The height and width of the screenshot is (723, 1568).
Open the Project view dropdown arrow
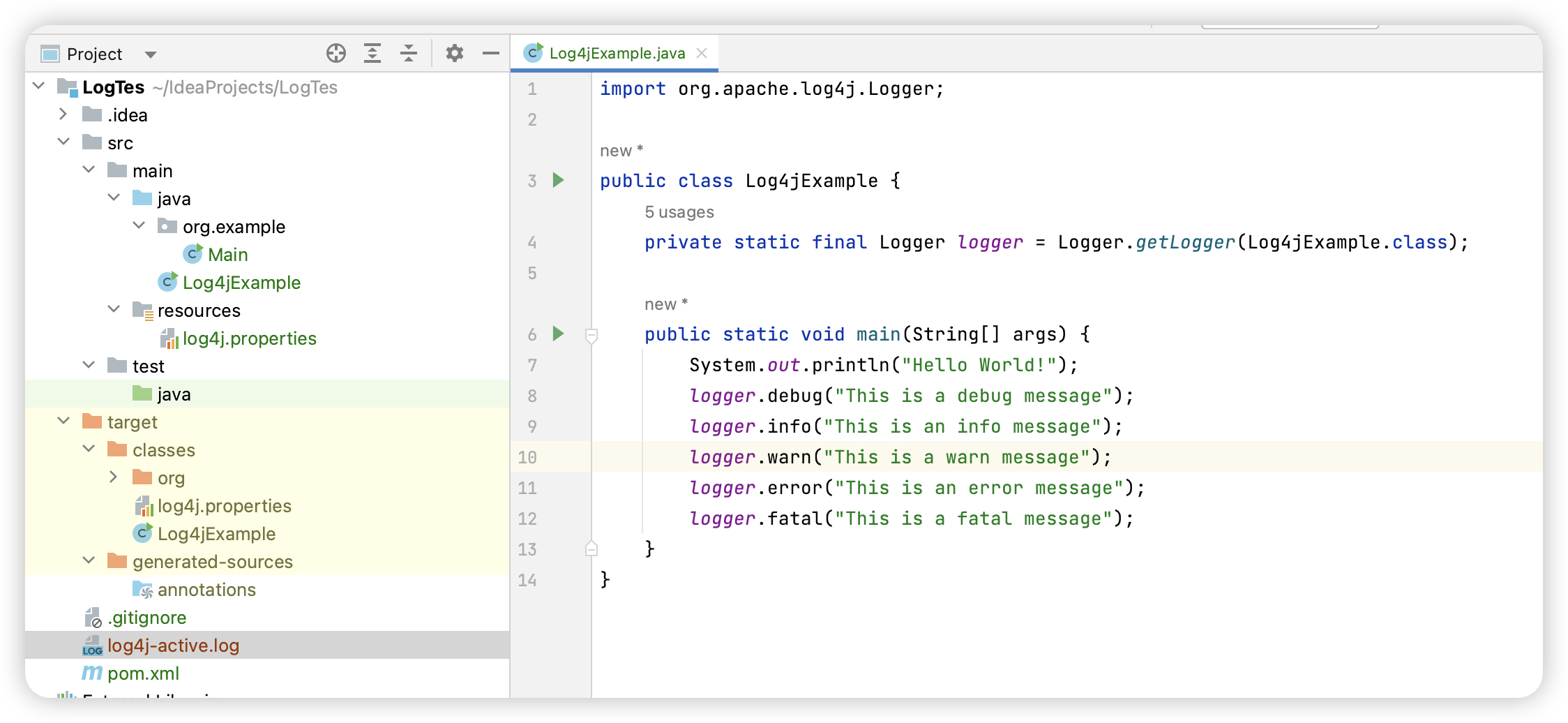click(x=149, y=54)
